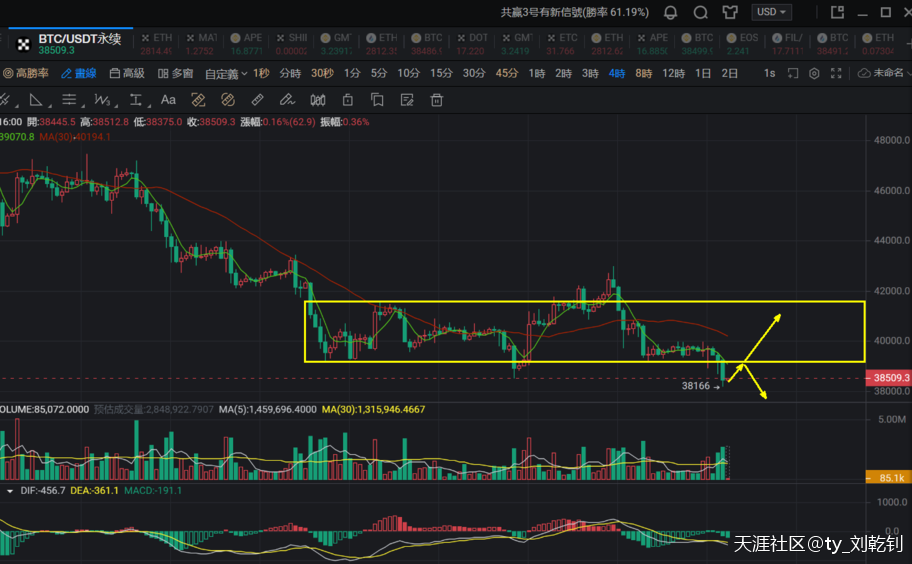Collapse the MACD indicator panel arrow

tap(10, 491)
